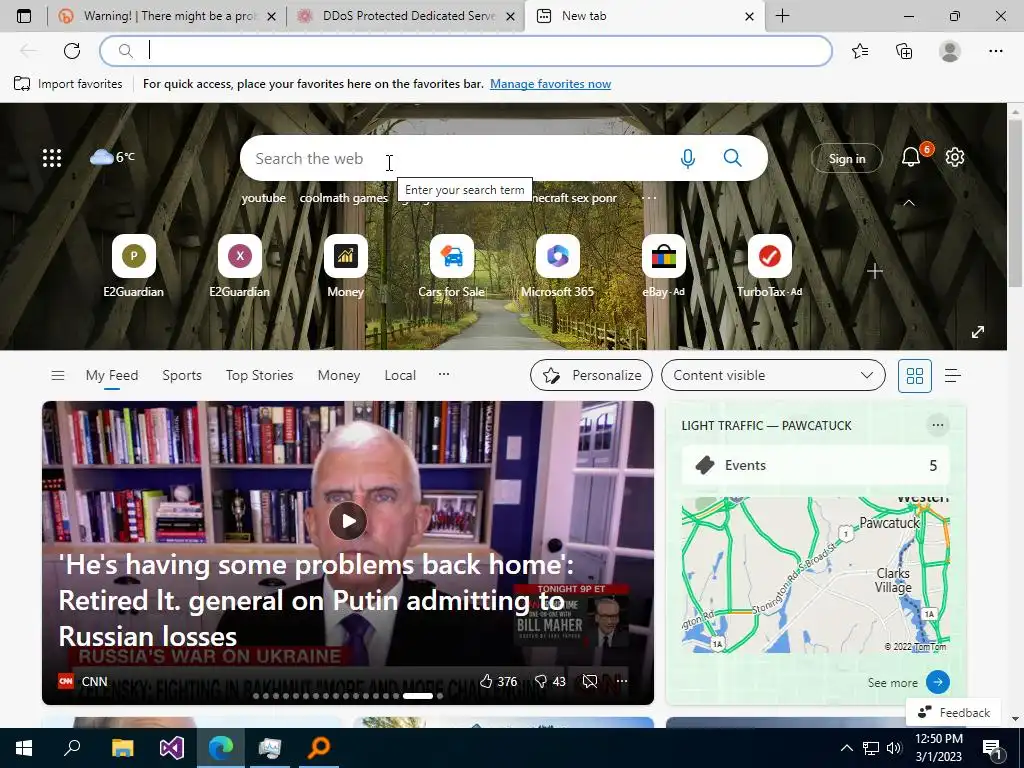Screen dimensions: 1024x768
Task: Open the traffic card options menu
Action: (x=938, y=425)
